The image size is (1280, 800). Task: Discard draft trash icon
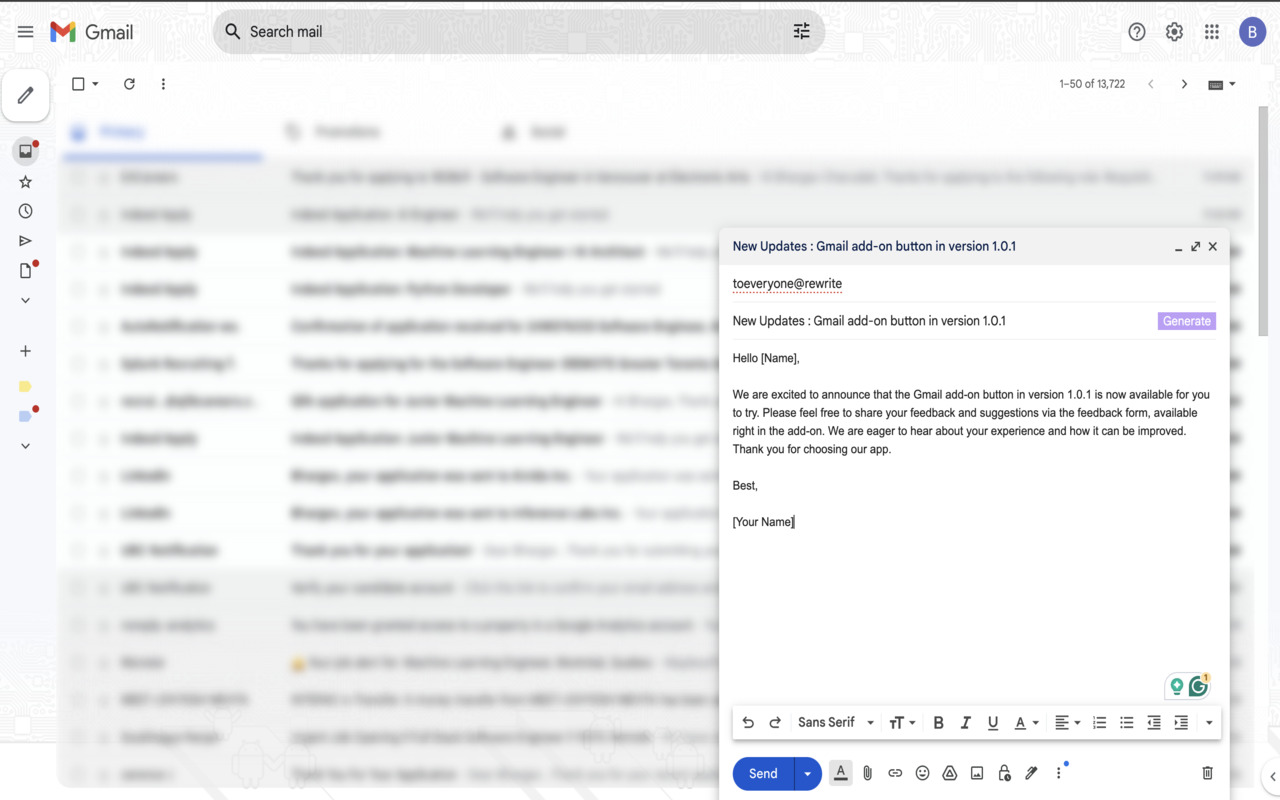coord(1207,773)
